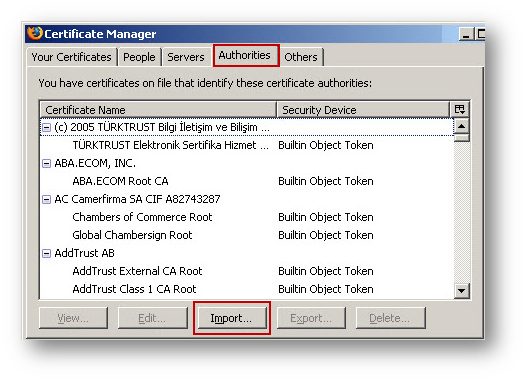Sort by Security Device column header
This screenshot has width=527, height=382.
(363, 110)
